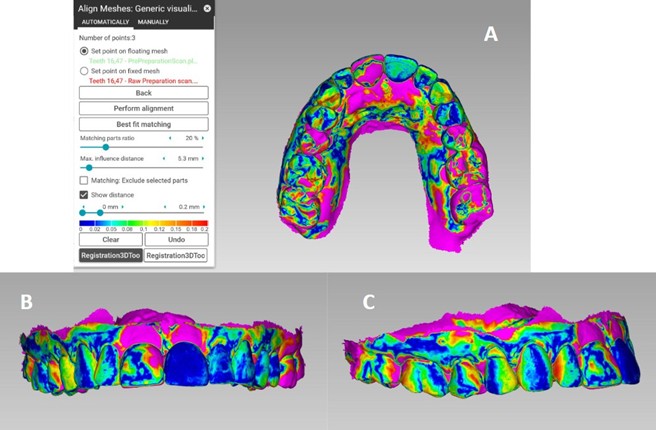Enable Matching: Exclude selected parts checkbox
656x430 pixels.
coord(84,180)
